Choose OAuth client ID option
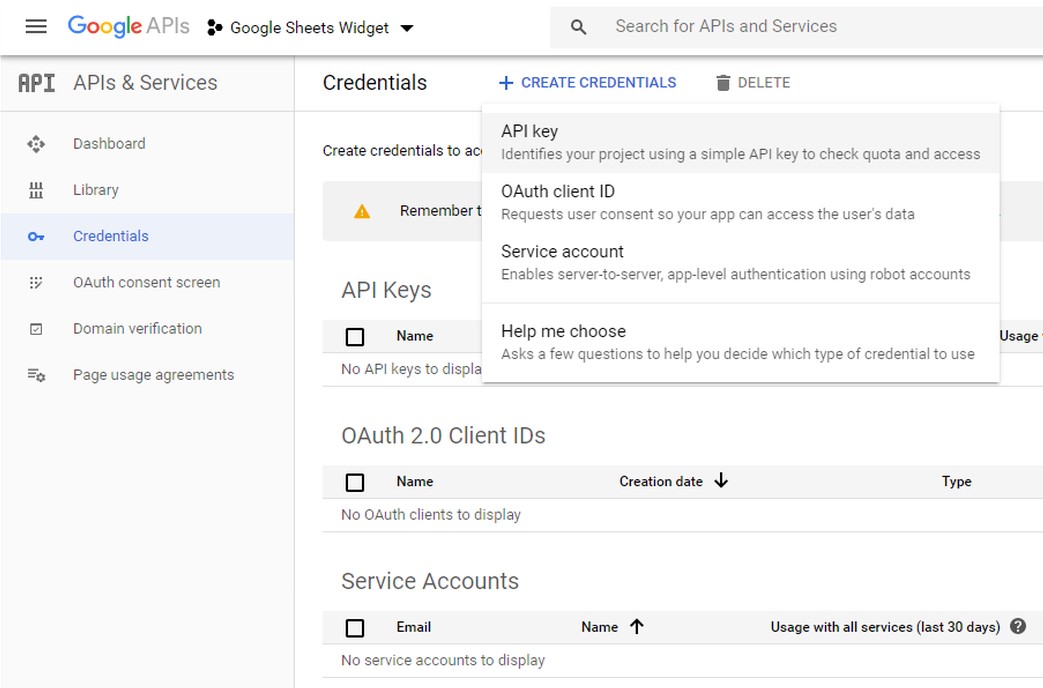This screenshot has width=1043, height=688. point(740,202)
